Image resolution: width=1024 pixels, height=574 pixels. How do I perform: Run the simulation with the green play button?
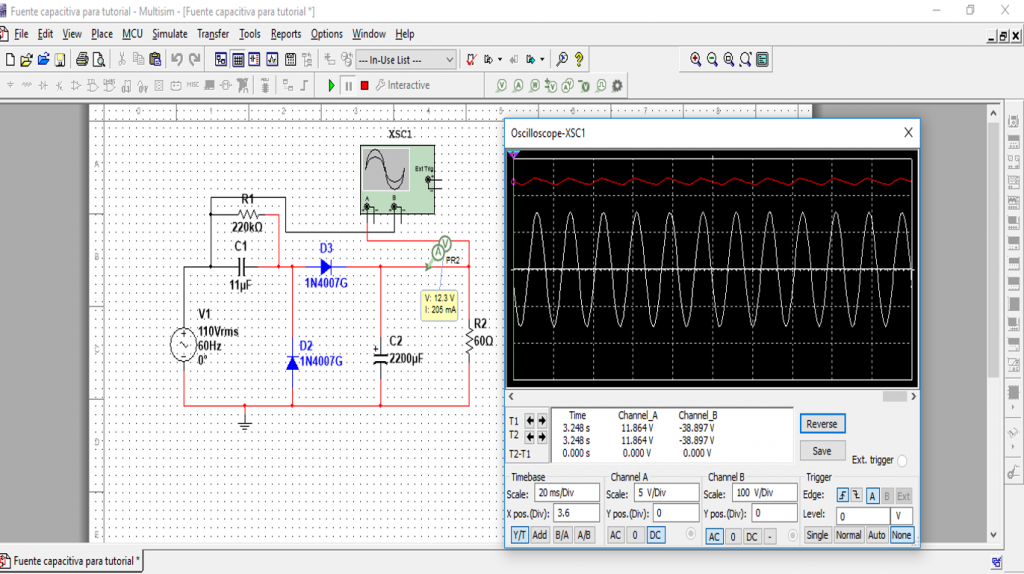[x=331, y=86]
